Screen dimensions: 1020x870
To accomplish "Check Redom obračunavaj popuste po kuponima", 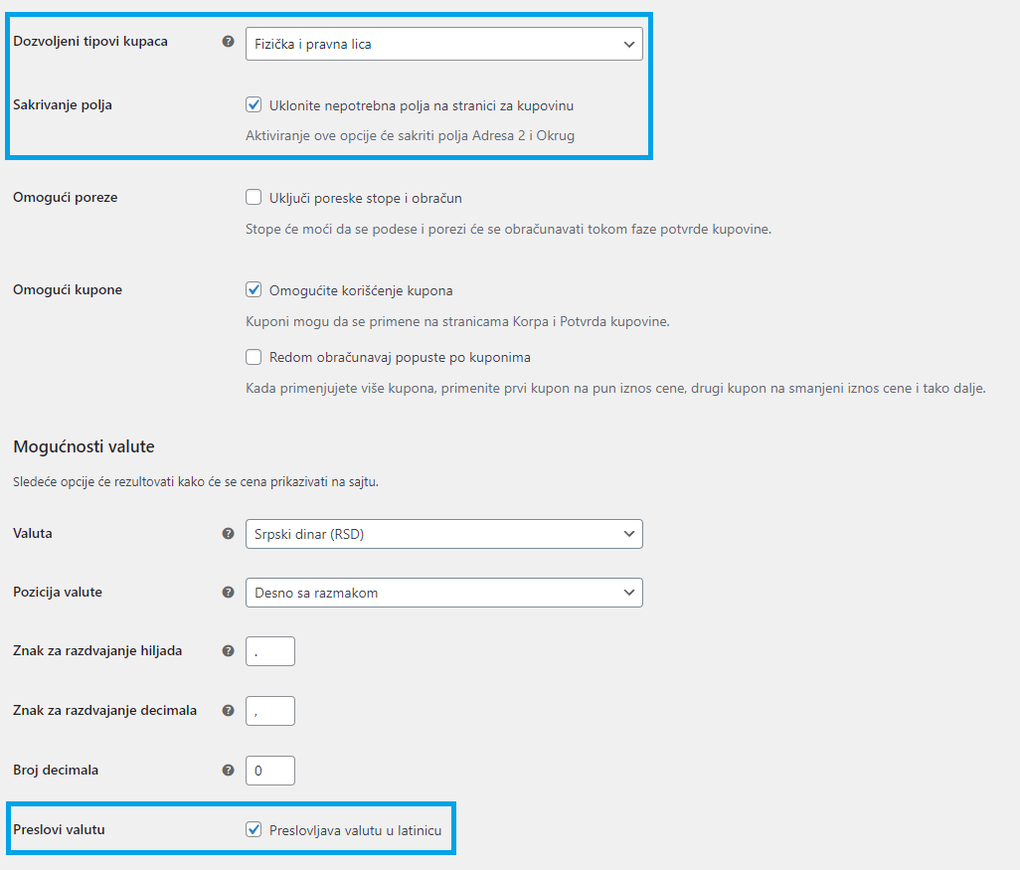I will click(x=254, y=357).
